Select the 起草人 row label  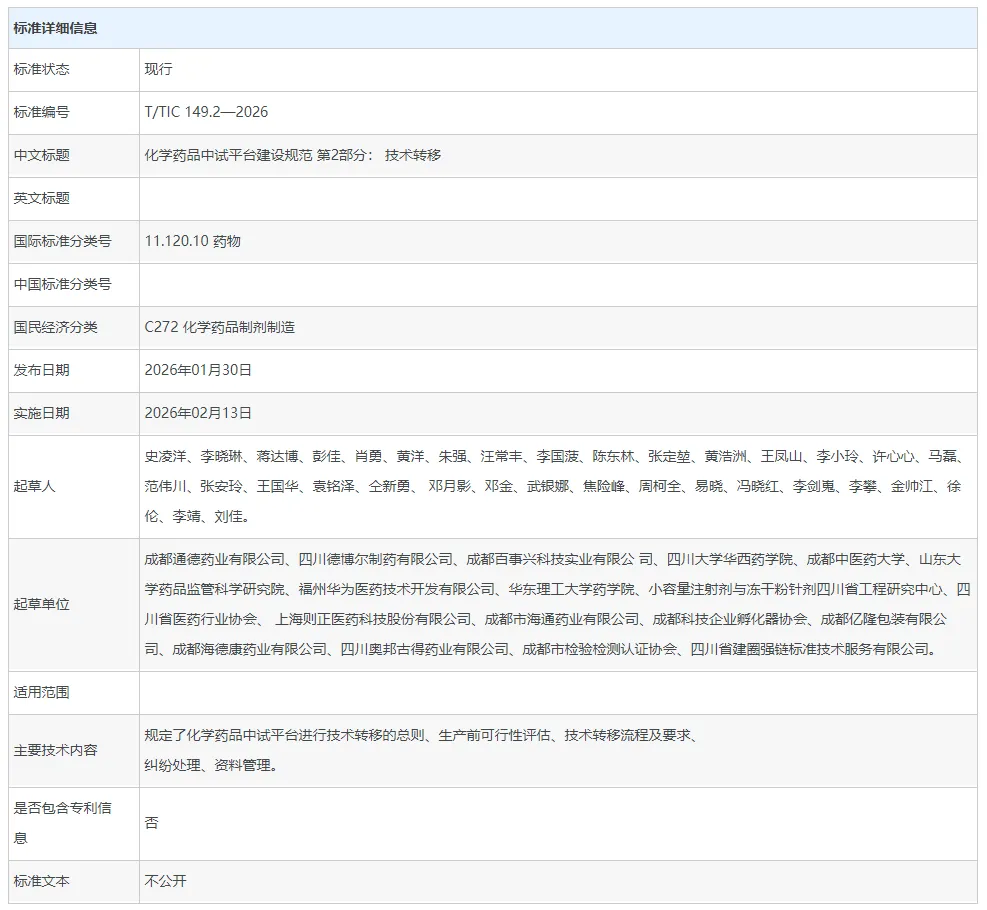pyautogui.click(x=35, y=487)
